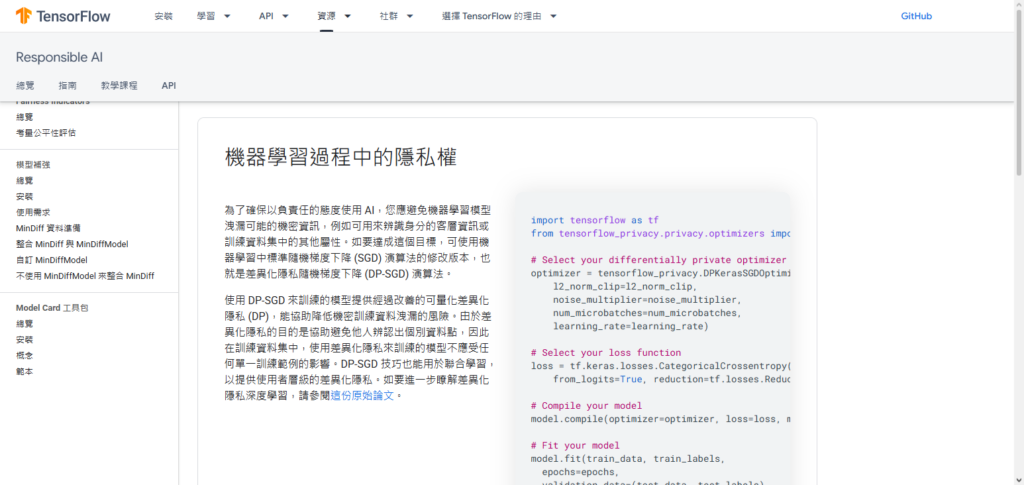The image size is (1024, 485).
Task: Open 整合 MinDiff 與 MinDiffModel item
Action: pyautogui.click(x=72, y=244)
